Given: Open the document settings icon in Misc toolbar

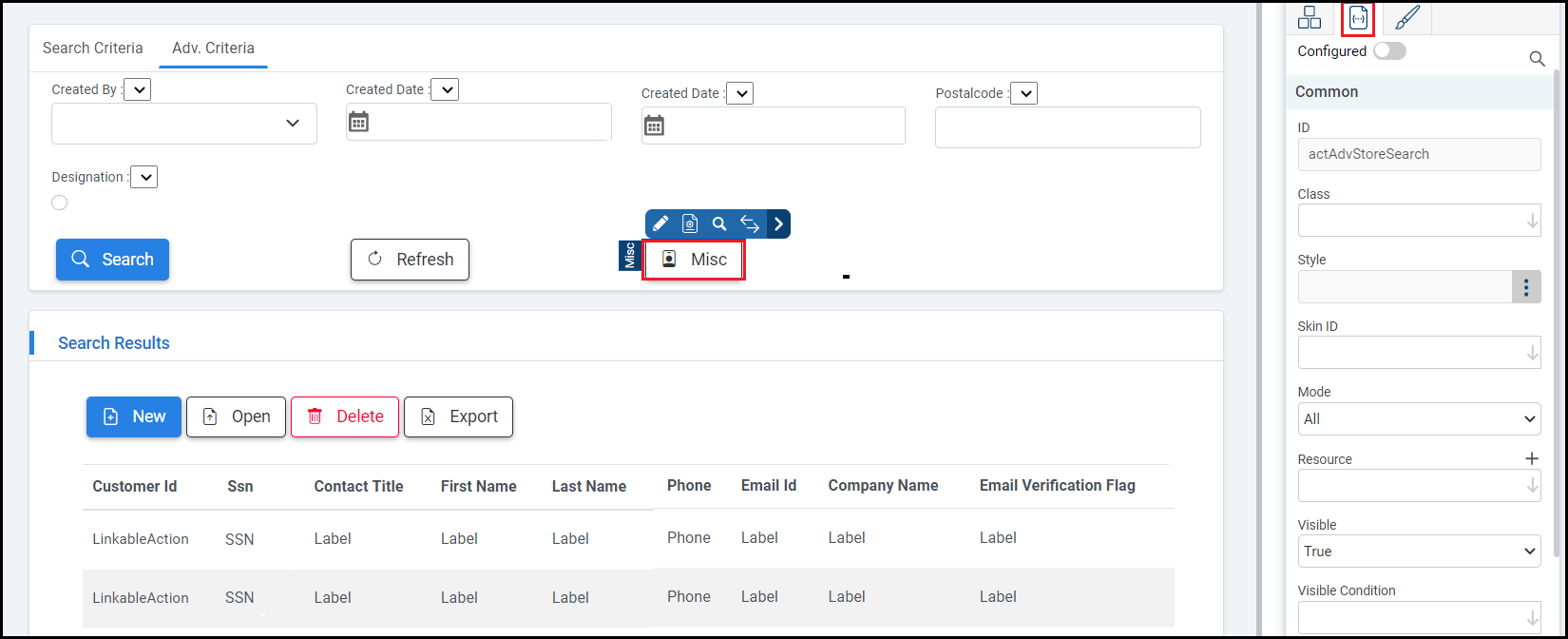Looking at the screenshot, I should (x=690, y=223).
